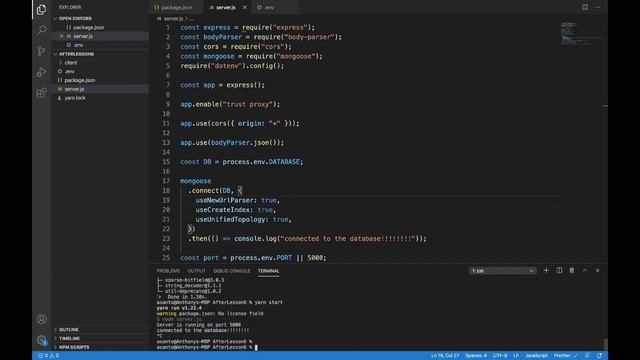Click Prettier status bar item
Screen dimensions: 640x360
click(565, 356)
